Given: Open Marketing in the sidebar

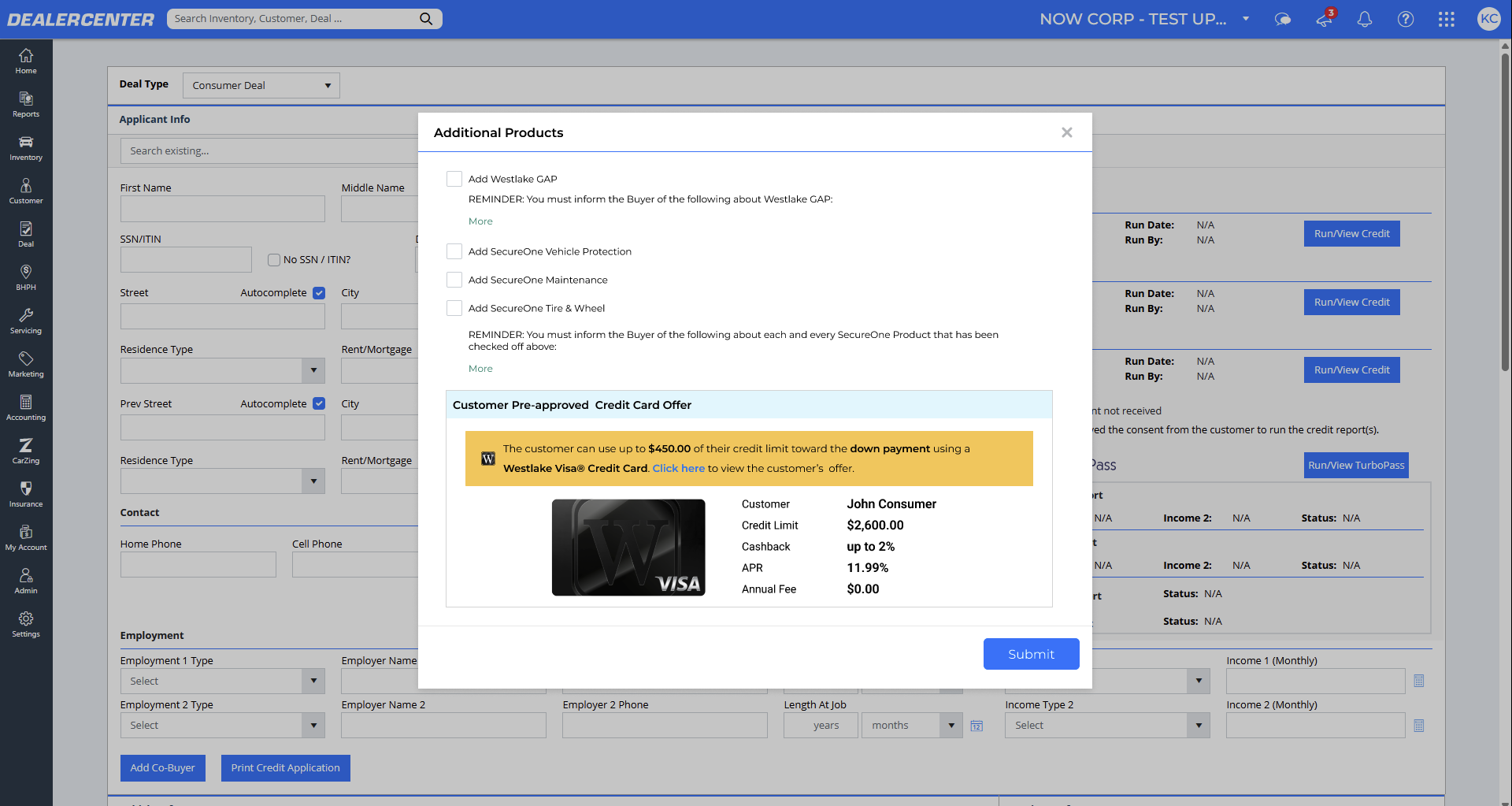Looking at the screenshot, I should click(26, 365).
